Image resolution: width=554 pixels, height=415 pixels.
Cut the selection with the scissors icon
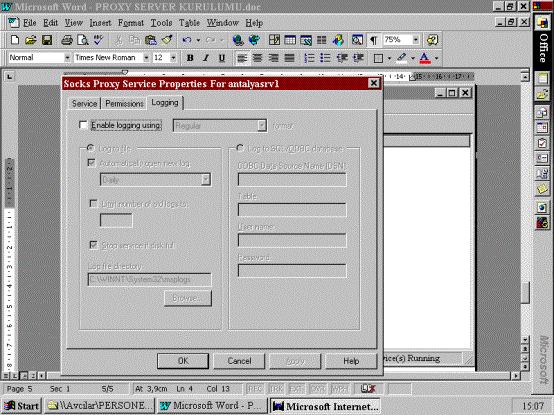pyautogui.click(x=118, y=40)
